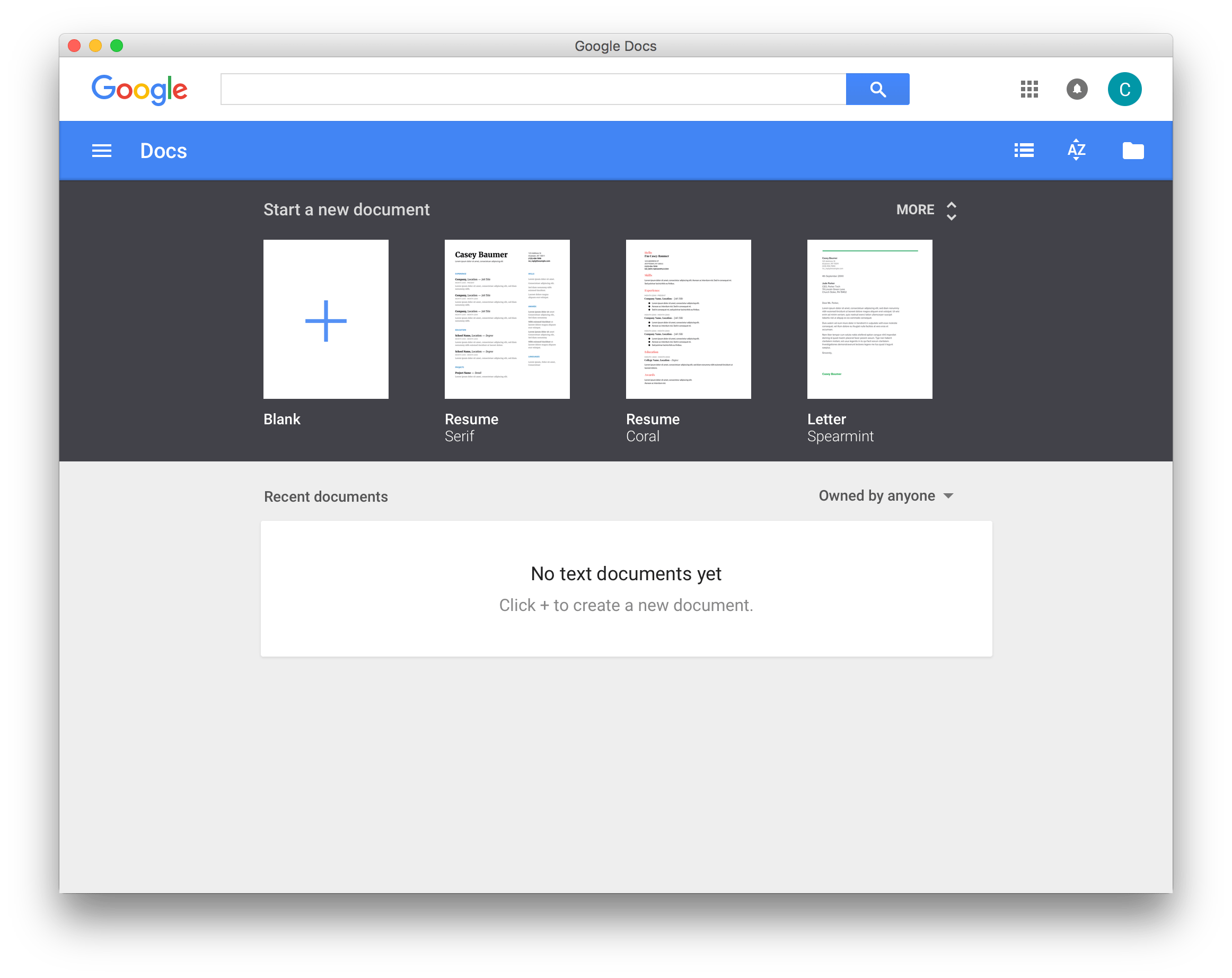Click the Google logo
Viewport: 1232px width, 978px height.
(139, 89)
